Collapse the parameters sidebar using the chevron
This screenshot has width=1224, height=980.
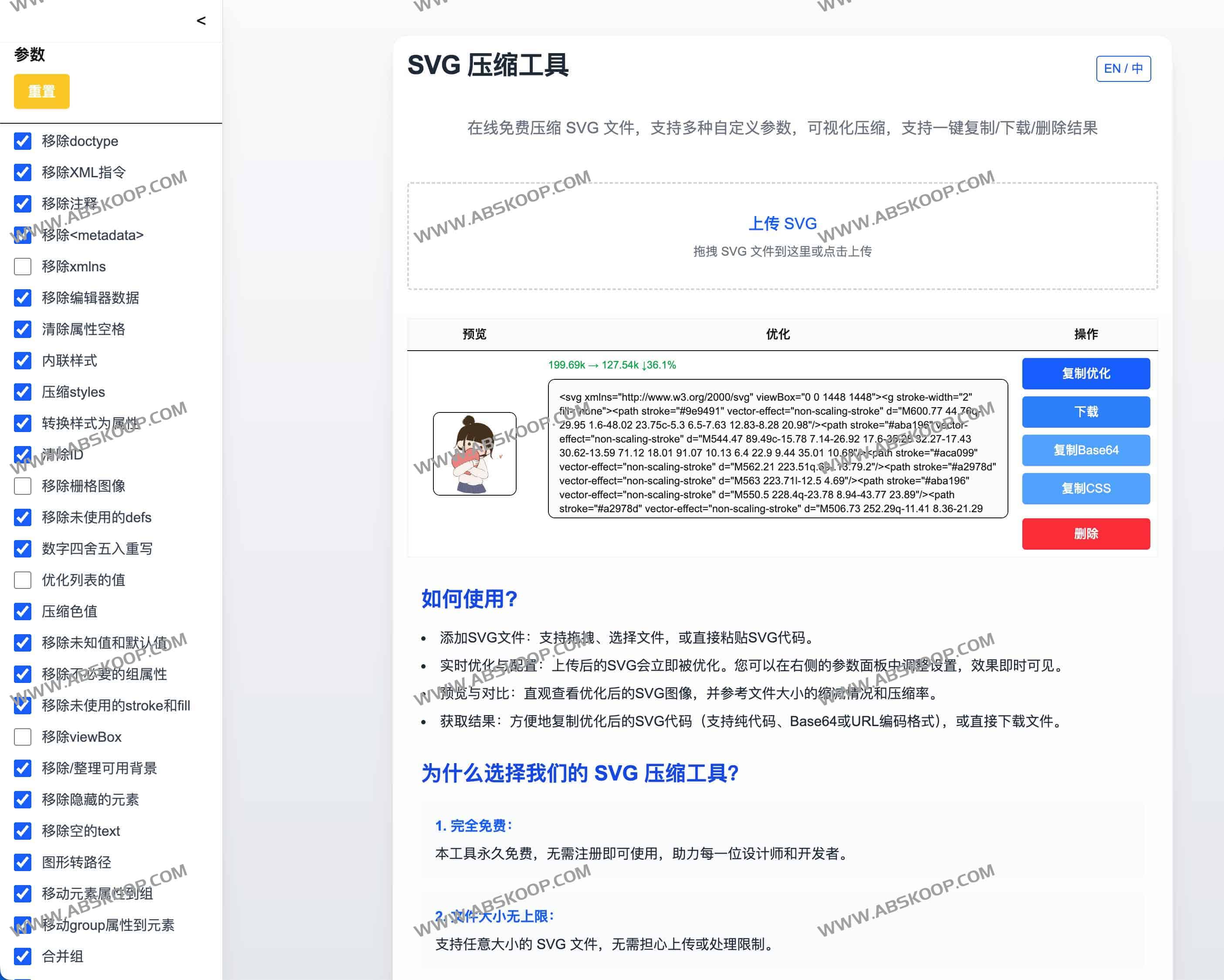[x=201, y=21]
